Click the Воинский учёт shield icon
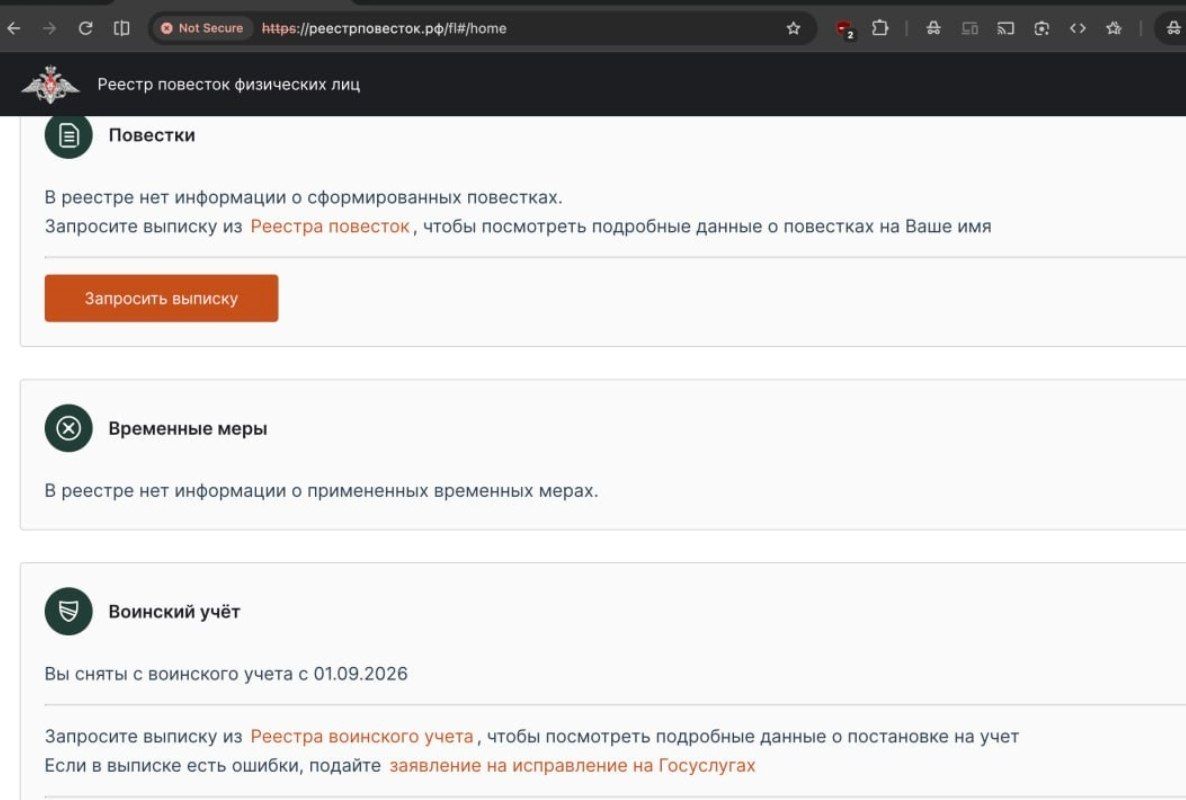The image size is (1186, 800). pyautogui.click(x=68, y=611)
